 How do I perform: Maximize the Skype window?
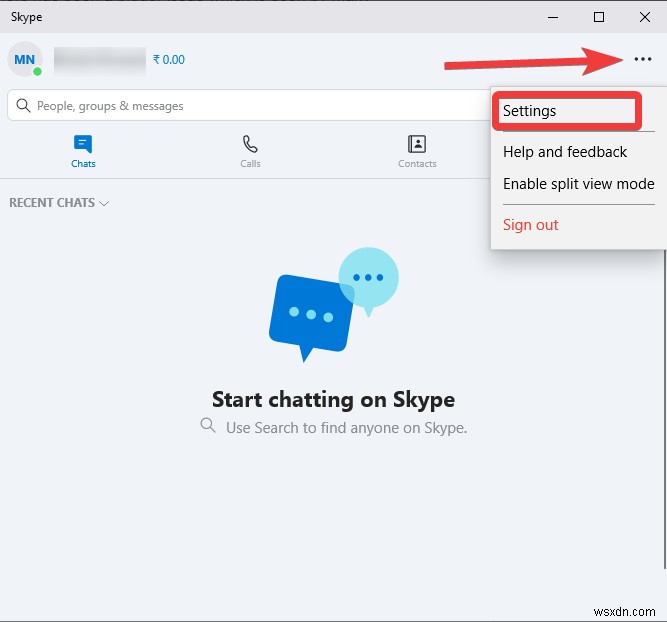tap(599, 17)
